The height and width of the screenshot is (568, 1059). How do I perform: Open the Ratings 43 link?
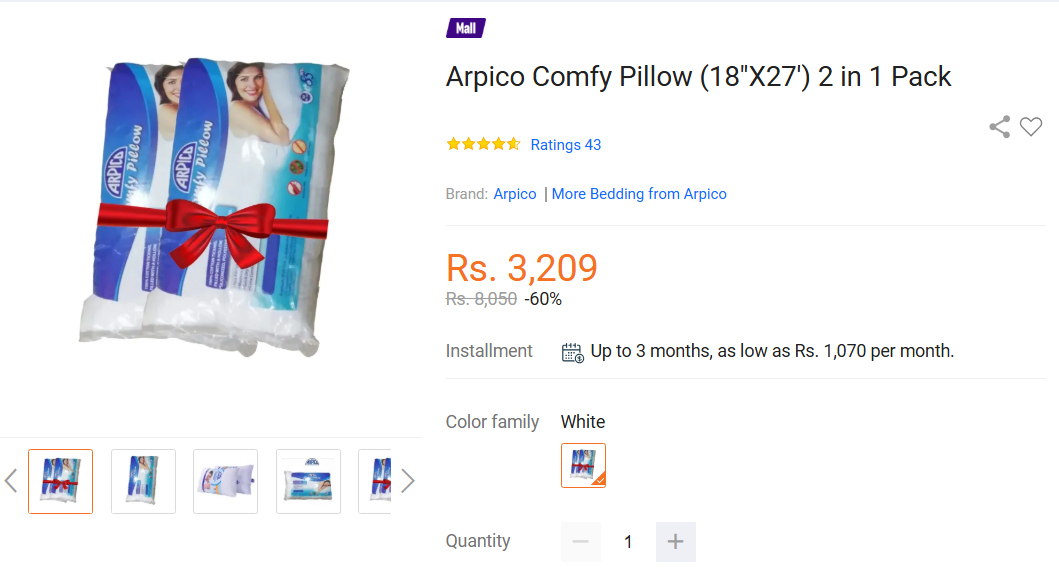coord(566,145)
